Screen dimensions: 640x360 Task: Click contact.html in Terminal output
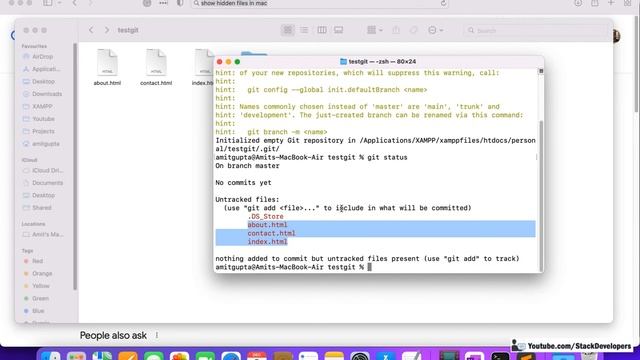(x=271, y=233)
